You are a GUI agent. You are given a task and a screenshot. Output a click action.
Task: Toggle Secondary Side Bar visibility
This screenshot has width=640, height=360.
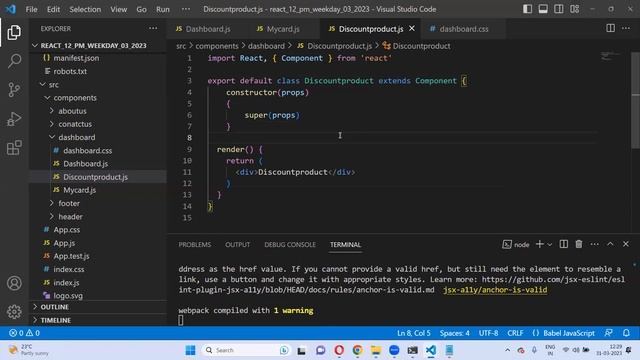click(558, 9)
